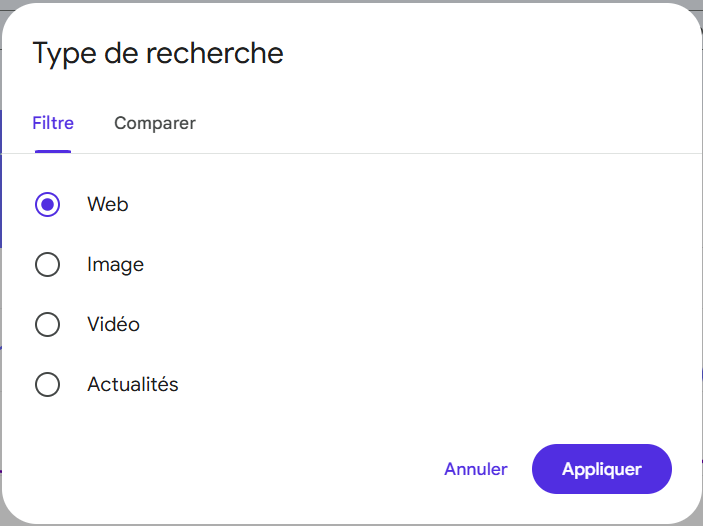Dismiss the dialog with the Annuler link
Image resolution: width=703 pixels, height=526 pixels.
point(476,469)
